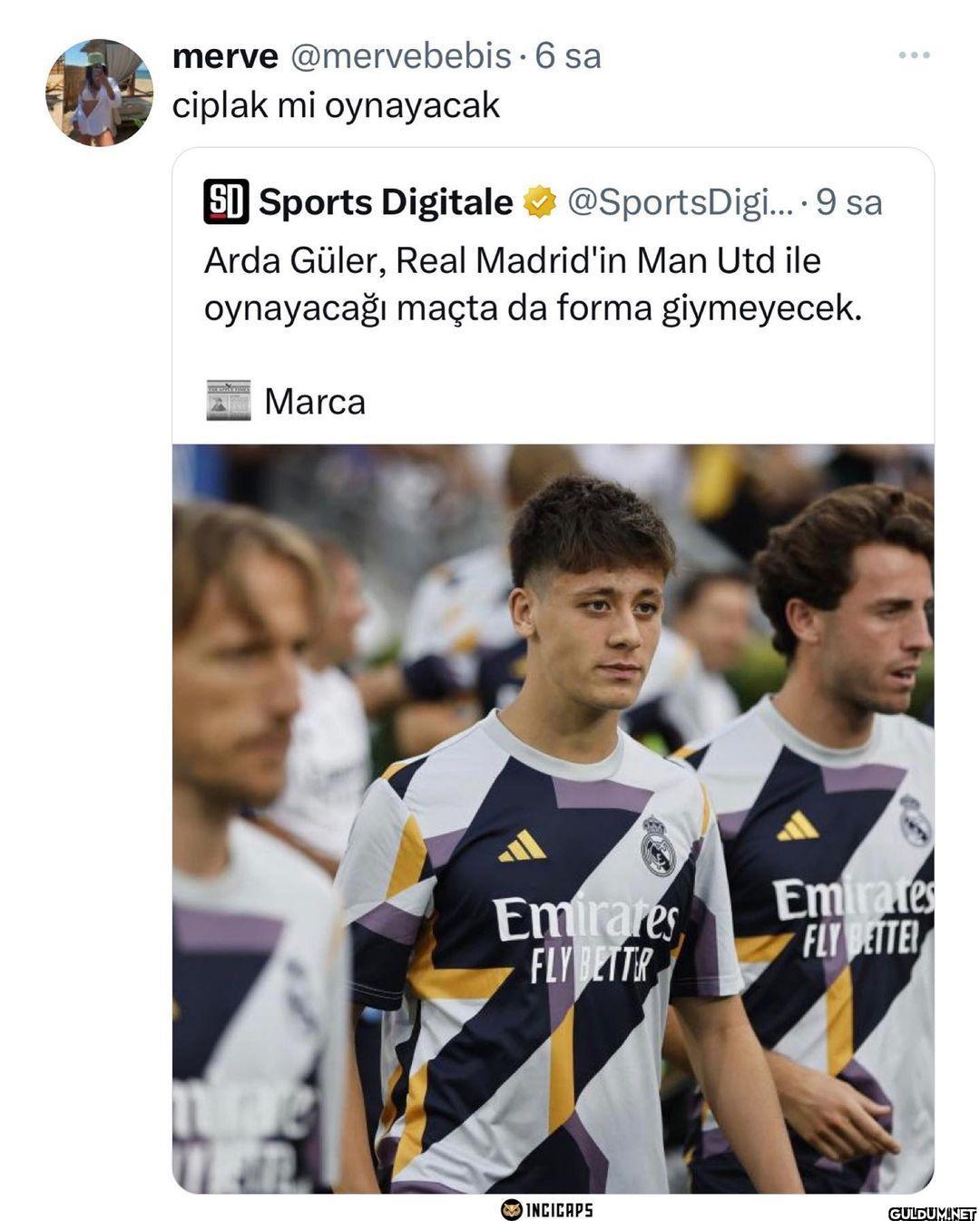Click the INCICAPS text label
980x1221 pixels.
pos(559,1208)
